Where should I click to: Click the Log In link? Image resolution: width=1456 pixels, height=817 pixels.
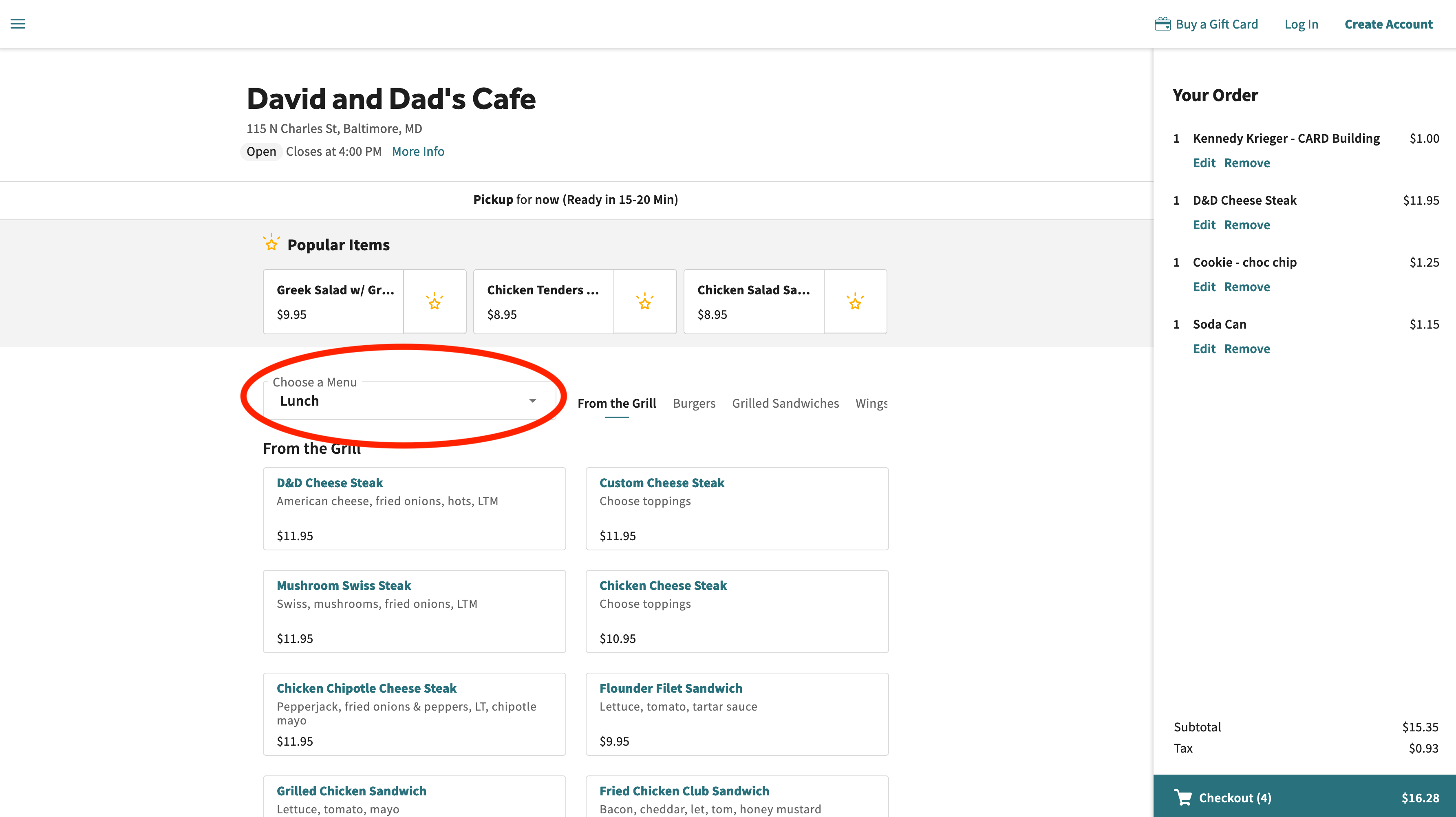coord(1301,24)
